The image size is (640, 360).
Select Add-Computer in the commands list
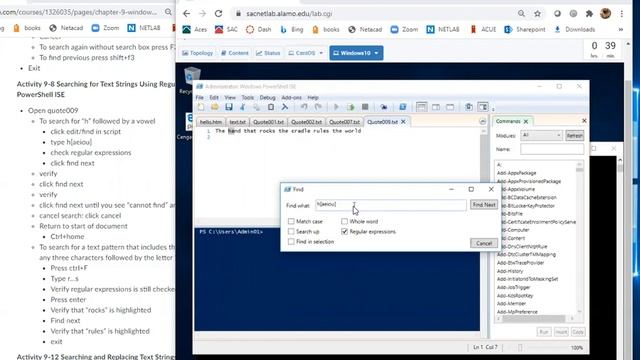pos(513,230)
